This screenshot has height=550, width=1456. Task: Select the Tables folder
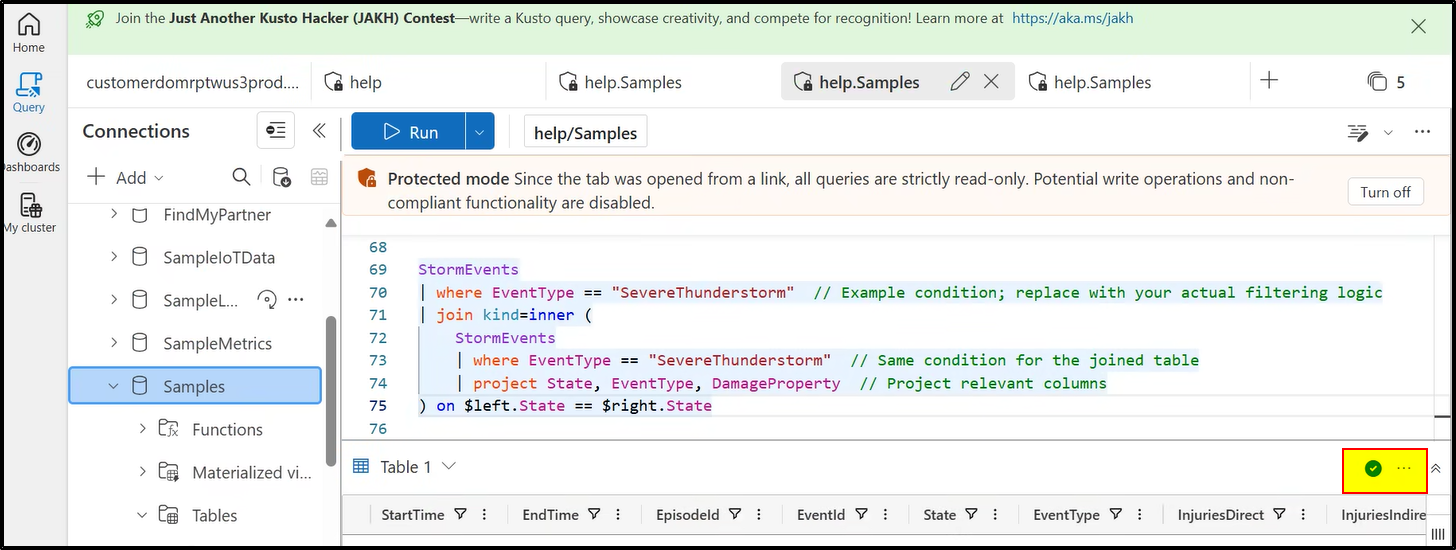(214, 515)
